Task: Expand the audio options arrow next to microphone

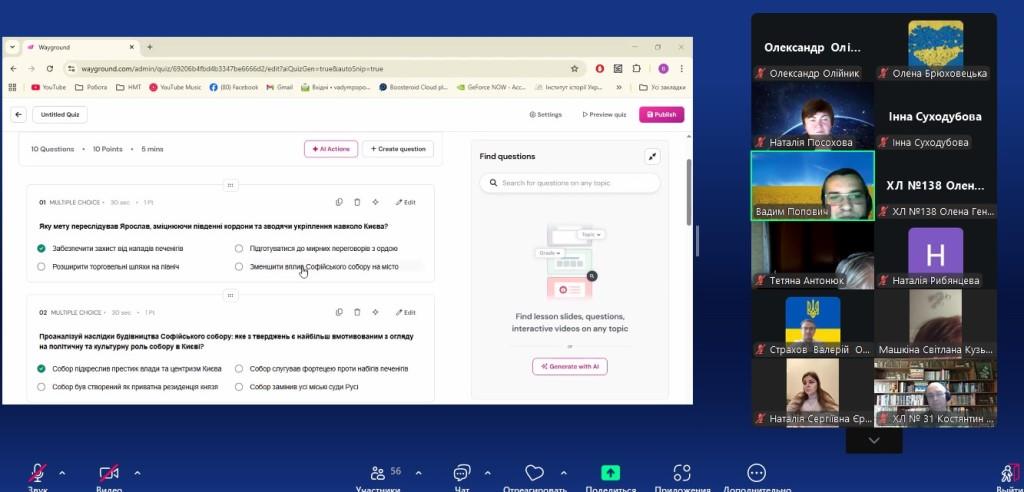Action: point(62,472)
